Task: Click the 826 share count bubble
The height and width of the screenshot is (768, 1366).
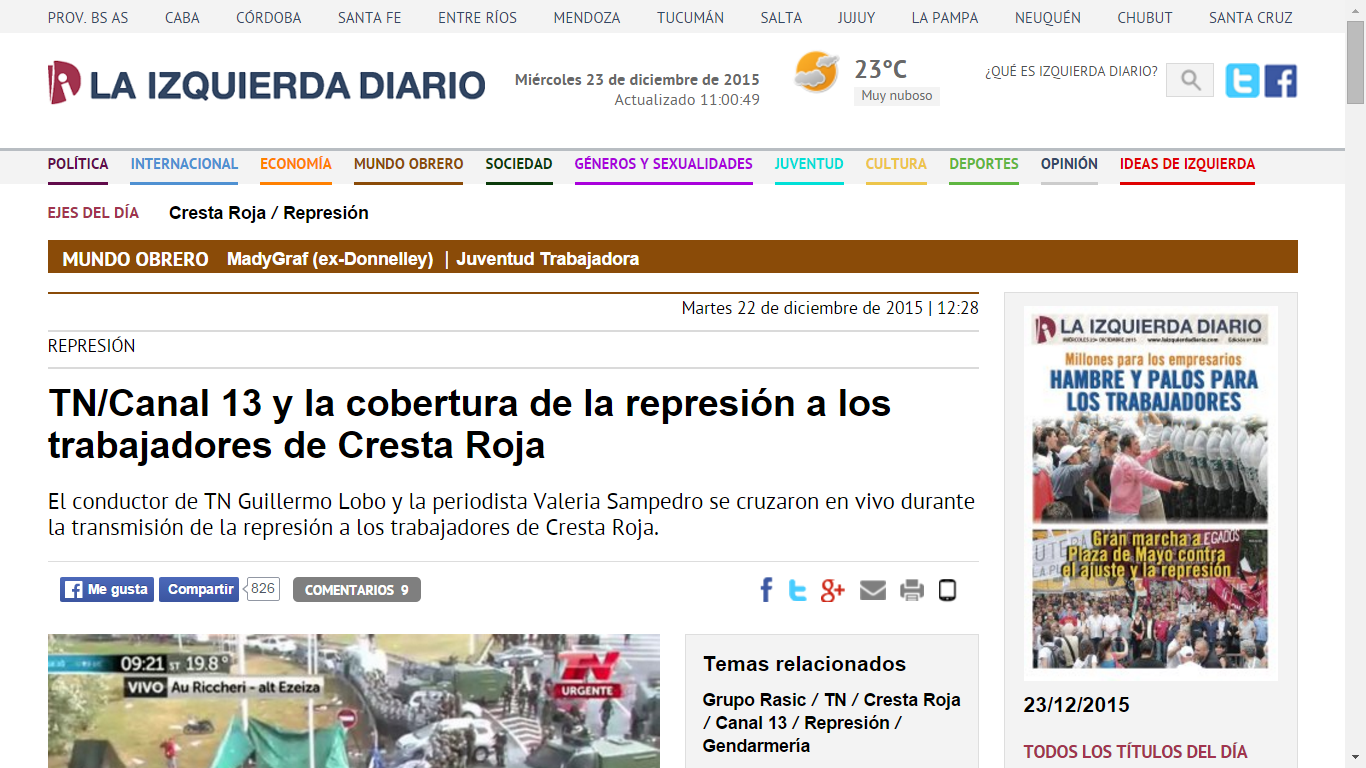Action: click(x=262, y=589)
